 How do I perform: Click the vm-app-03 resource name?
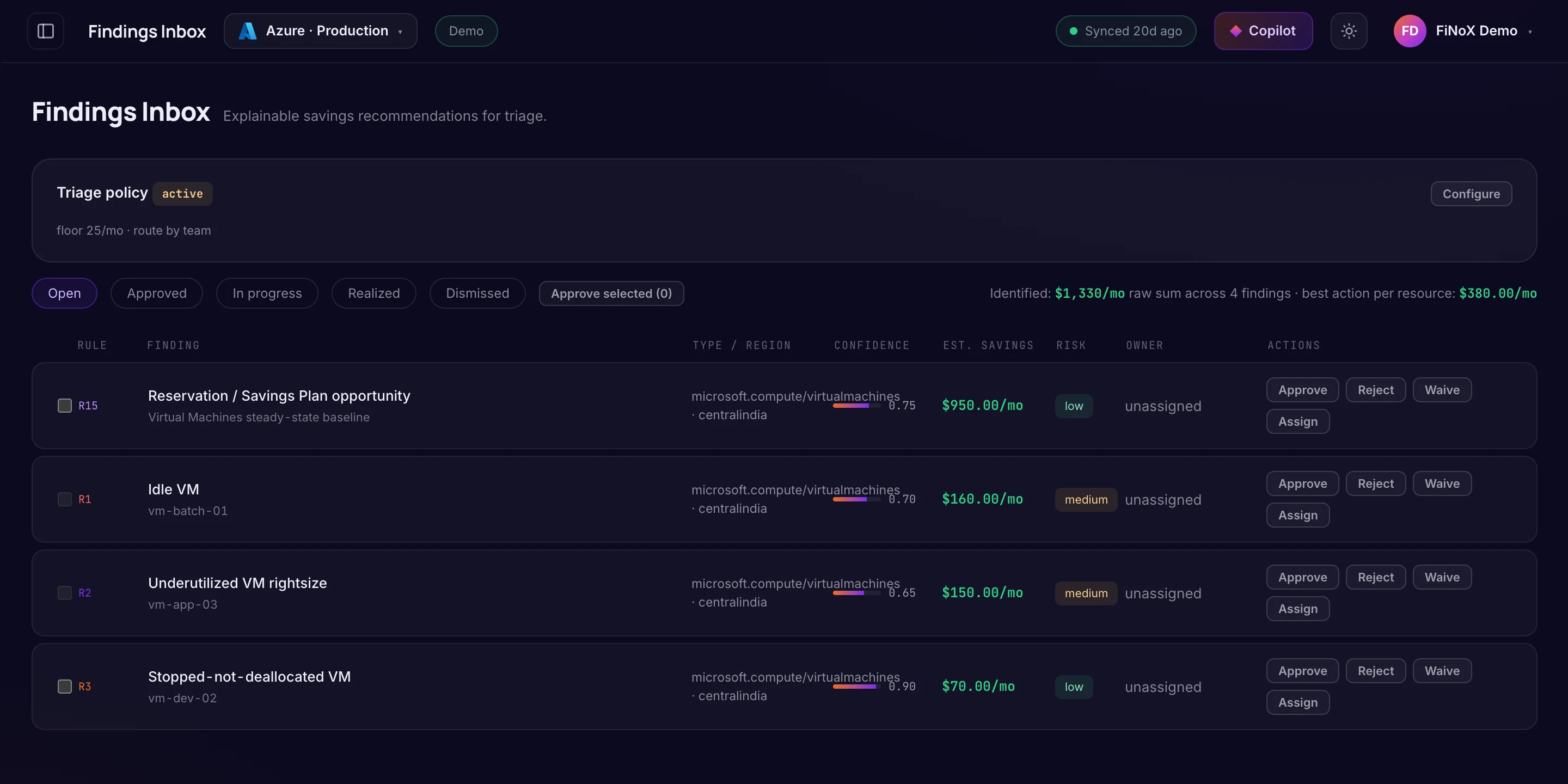pyautogui.click(x=182, y=605)
